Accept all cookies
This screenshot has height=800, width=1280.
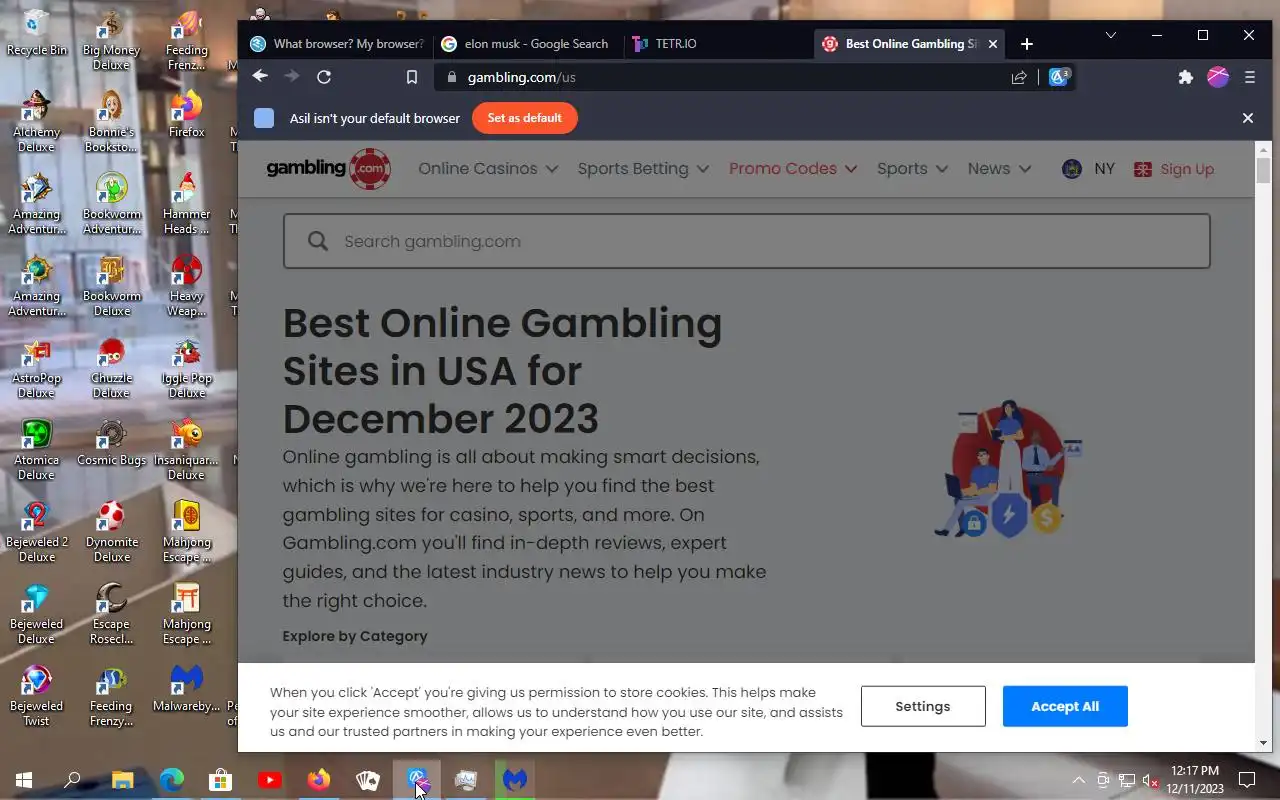click(x=1065, y=706)
